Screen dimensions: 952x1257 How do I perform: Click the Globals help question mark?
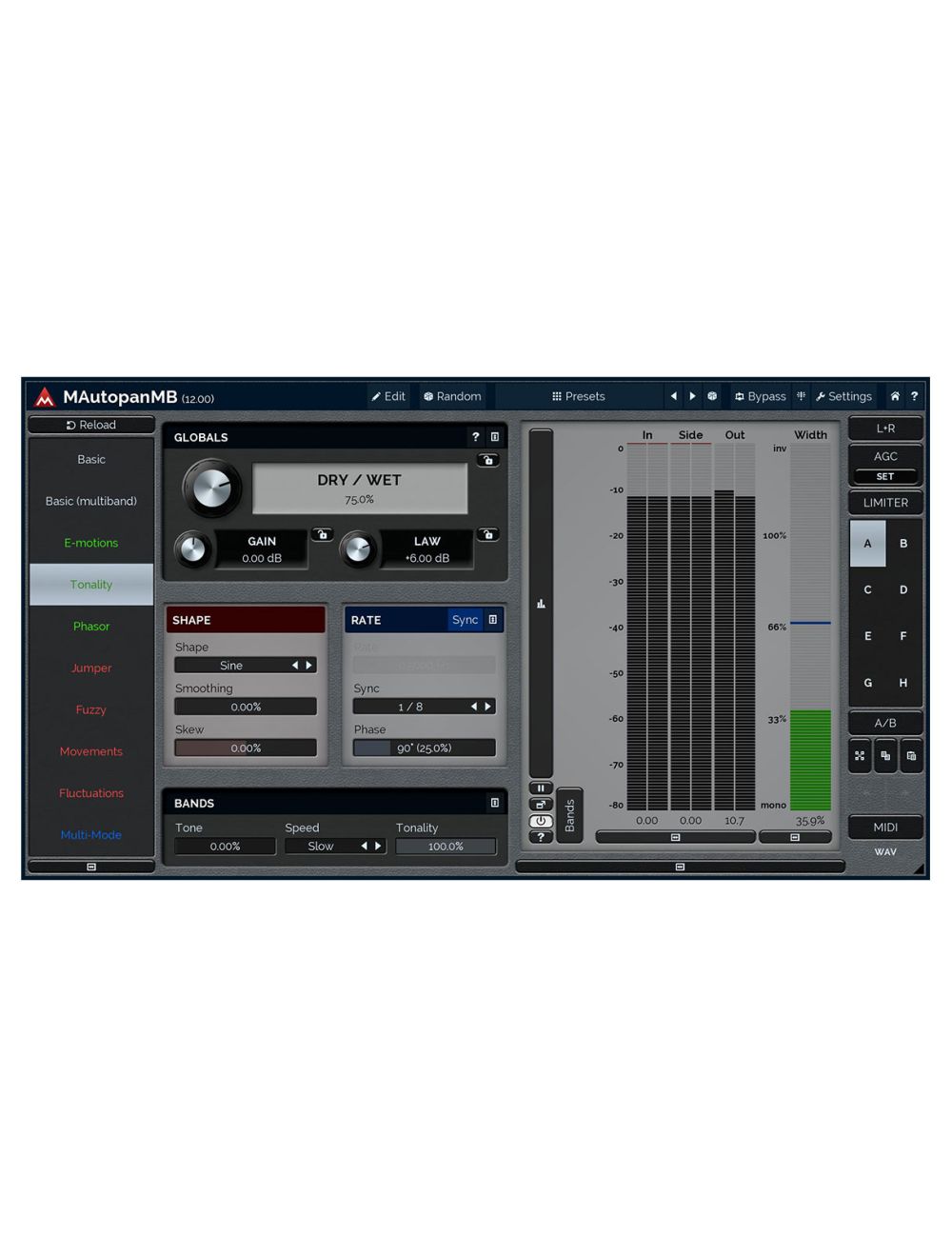coord(475,437)
